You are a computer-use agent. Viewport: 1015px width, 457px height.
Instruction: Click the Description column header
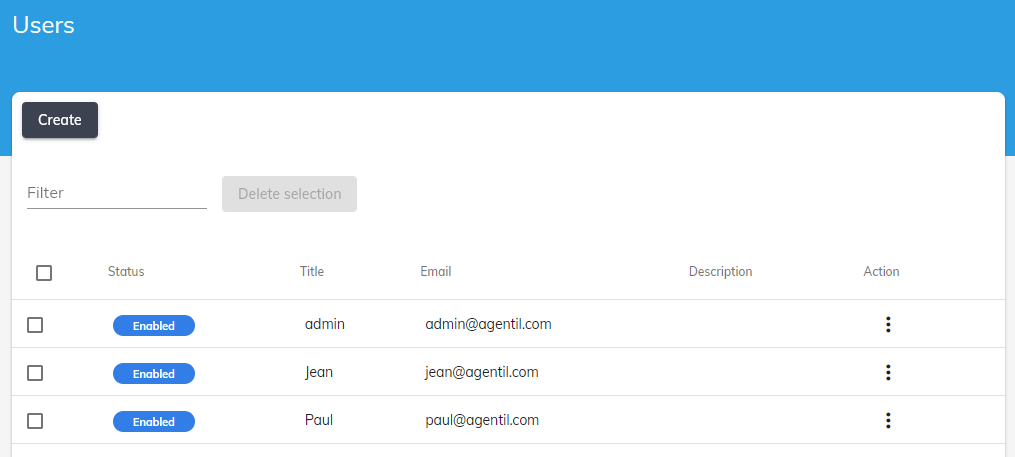[x=720, y=271]
